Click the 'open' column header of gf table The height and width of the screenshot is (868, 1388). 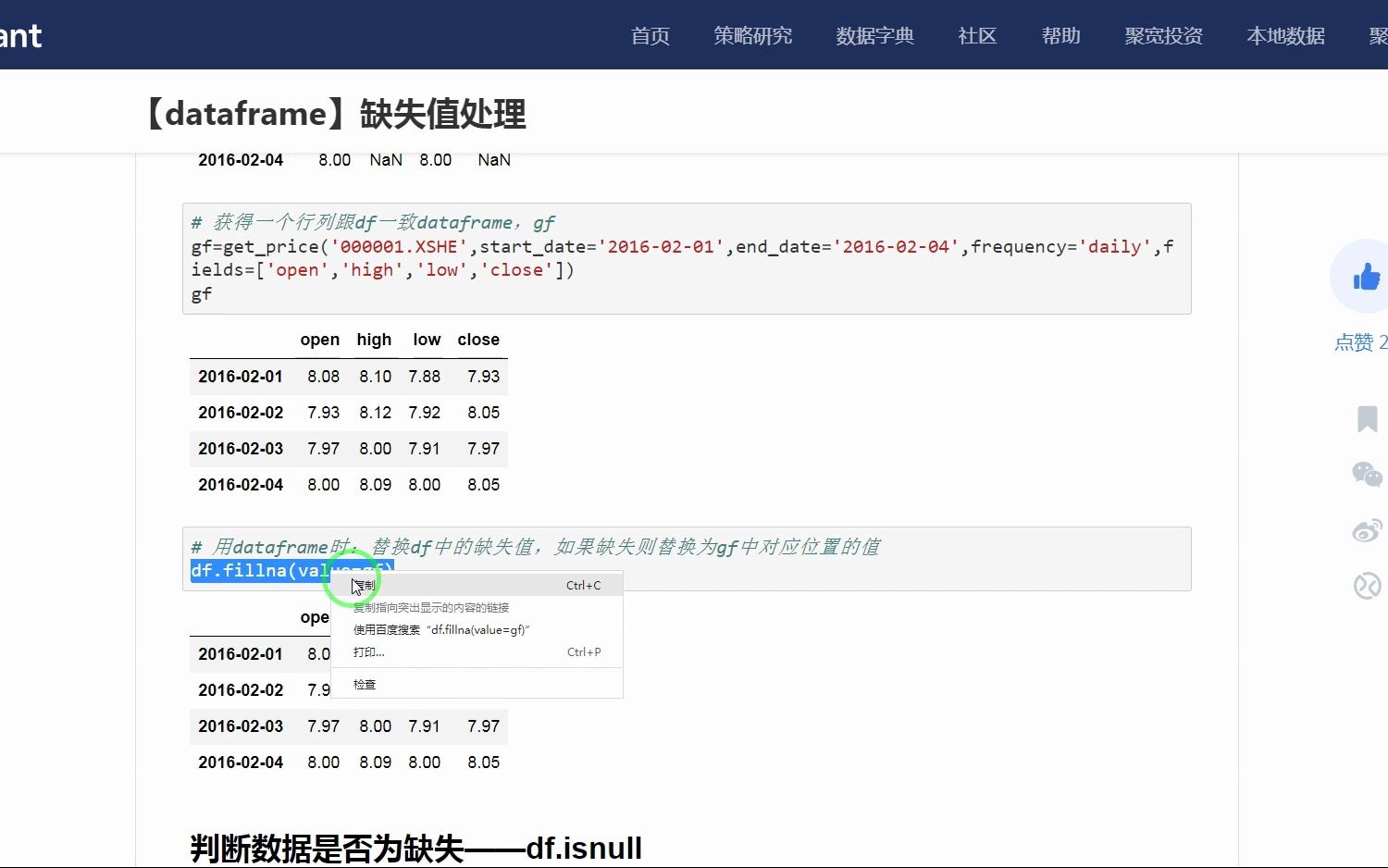coord(319,340)
